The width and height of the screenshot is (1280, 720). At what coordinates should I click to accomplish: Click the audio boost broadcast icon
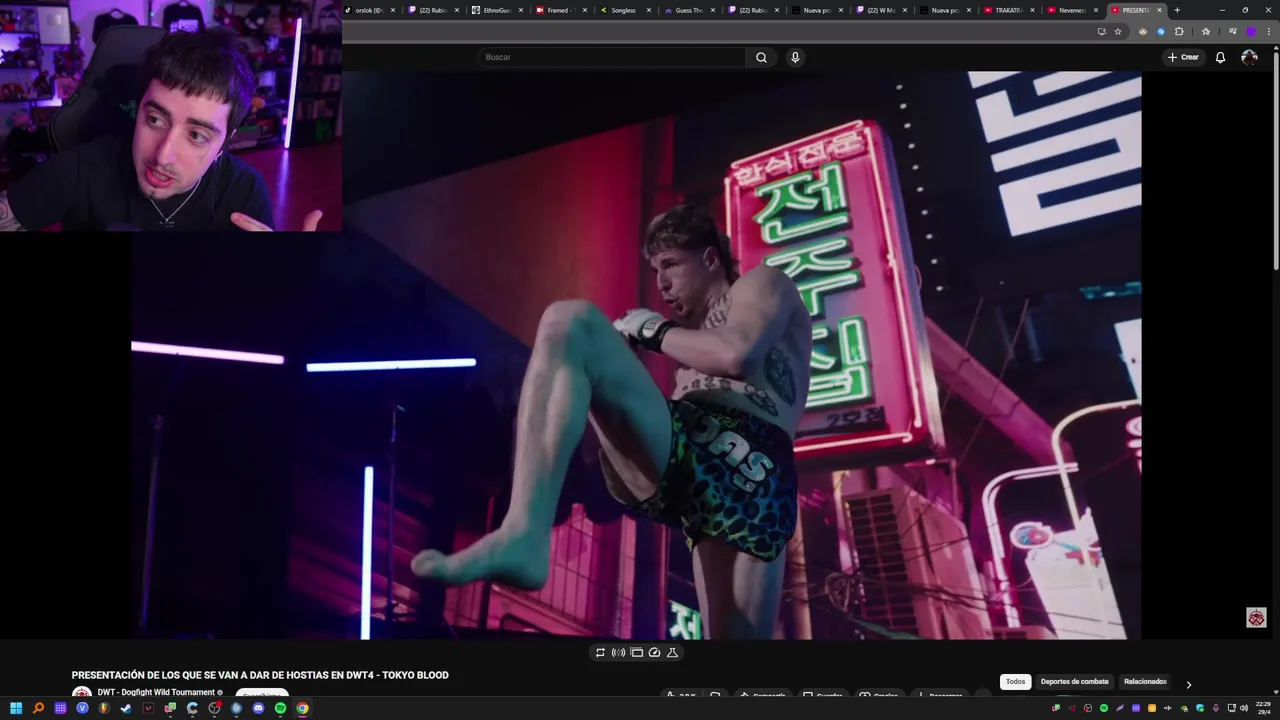tap(618, 652)
